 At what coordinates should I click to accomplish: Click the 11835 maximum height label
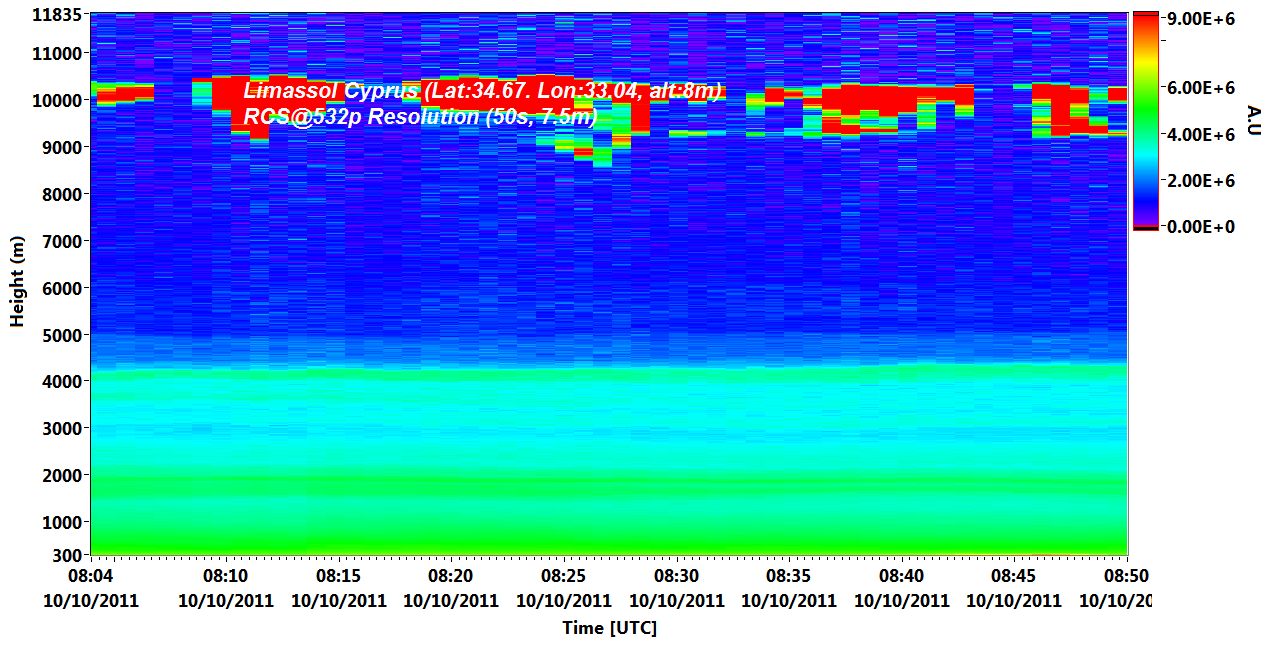coord(56,14)
